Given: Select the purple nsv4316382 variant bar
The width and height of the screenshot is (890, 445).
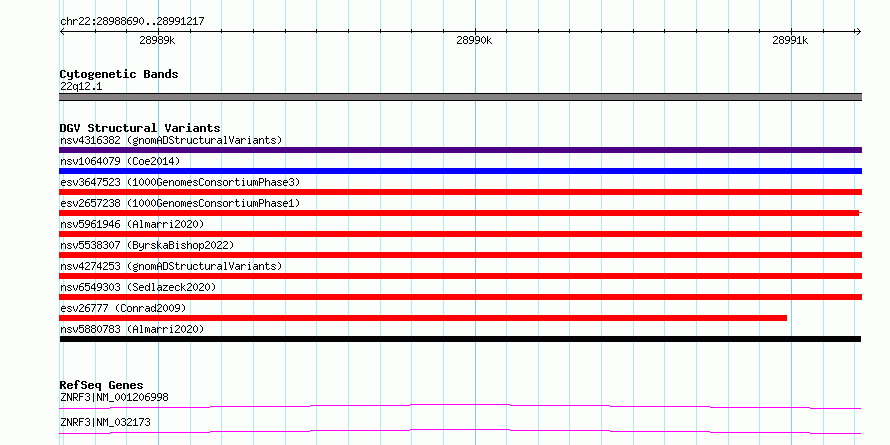Looking at the screenshot, I should (460, 150).
